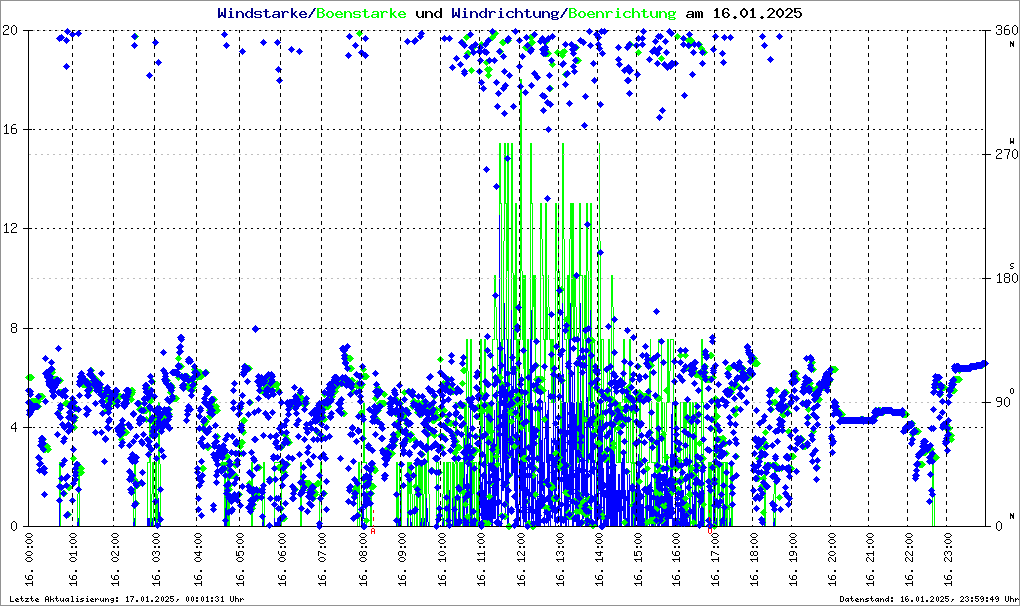Click the green Boenstarke title word
Screen dimensions: 1020x606
362,13
